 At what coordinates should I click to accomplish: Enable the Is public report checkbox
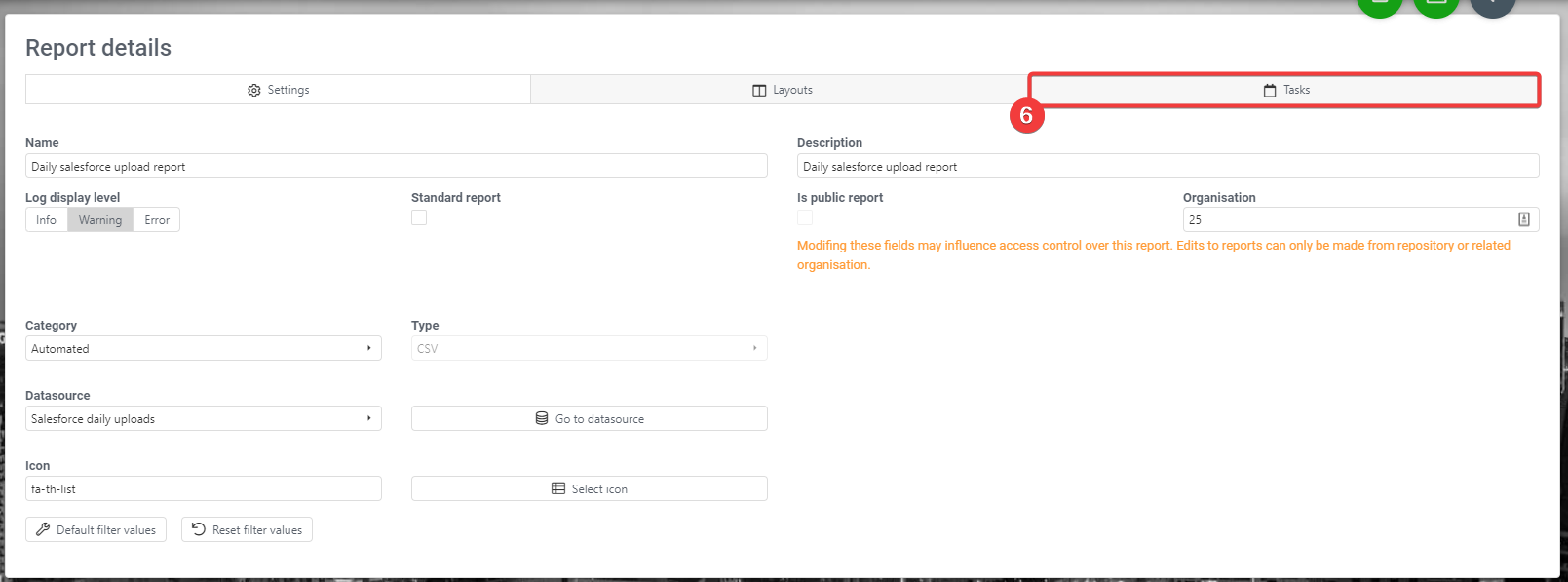[805, 217]
